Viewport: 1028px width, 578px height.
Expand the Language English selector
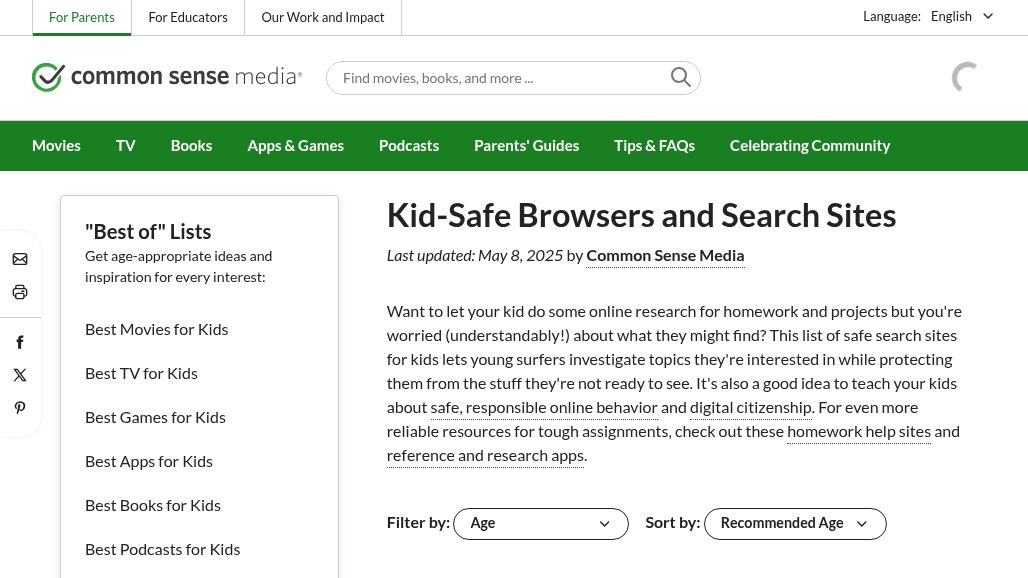tap(962, 16)
